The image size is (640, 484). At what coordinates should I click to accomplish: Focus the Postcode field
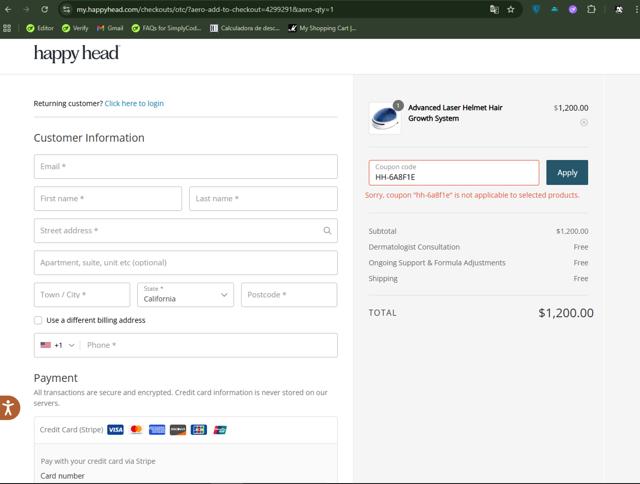tap(289, 295)
